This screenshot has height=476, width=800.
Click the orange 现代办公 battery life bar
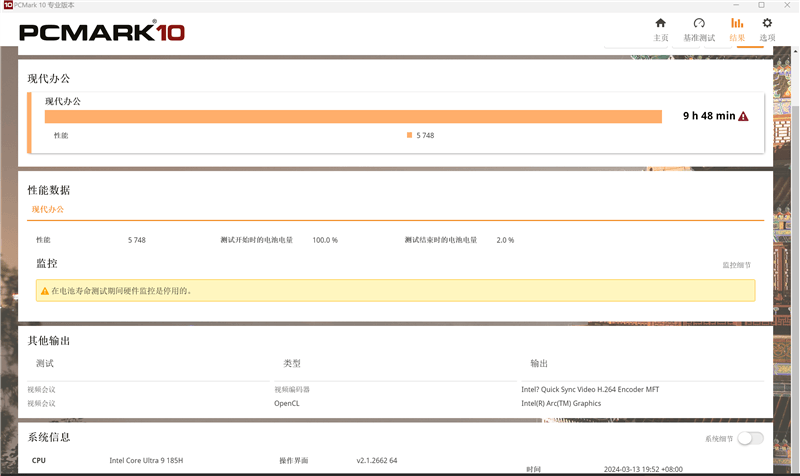[x=353, y=117]
